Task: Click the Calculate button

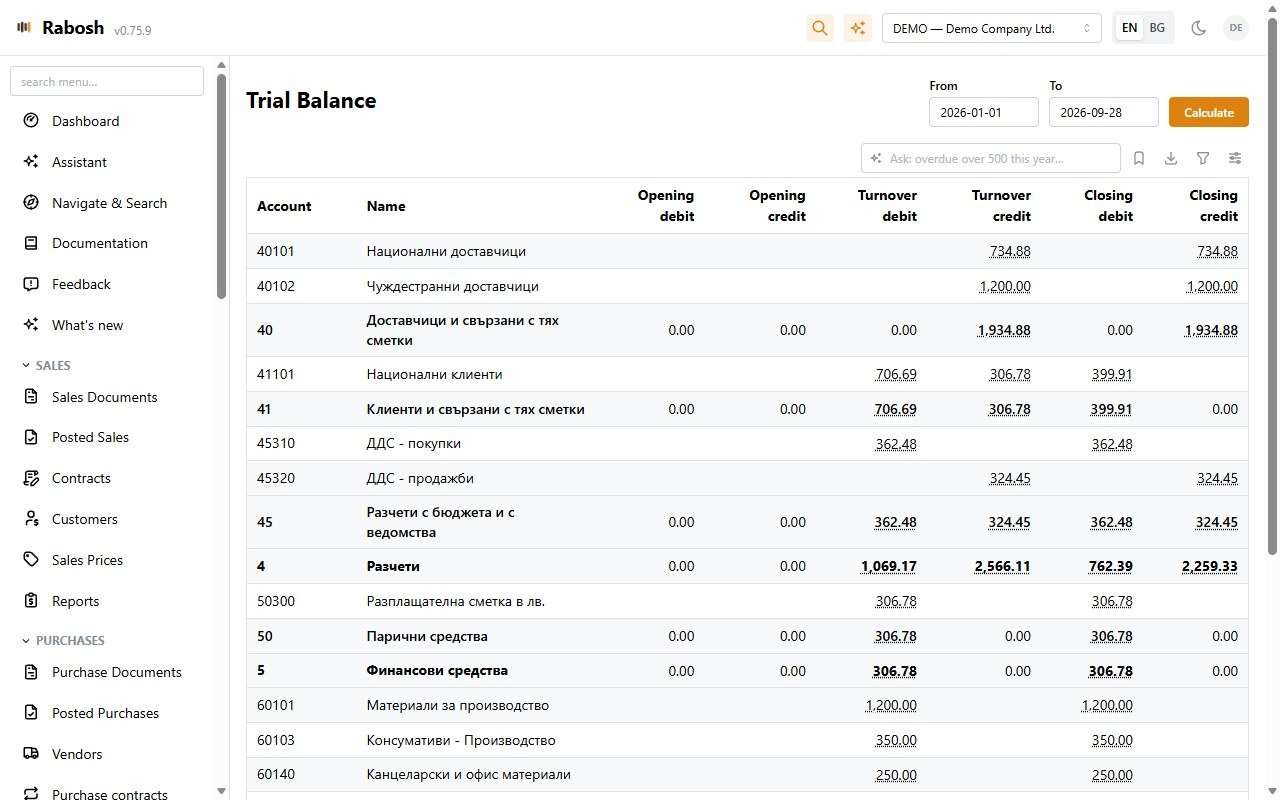Action: 1209,112
